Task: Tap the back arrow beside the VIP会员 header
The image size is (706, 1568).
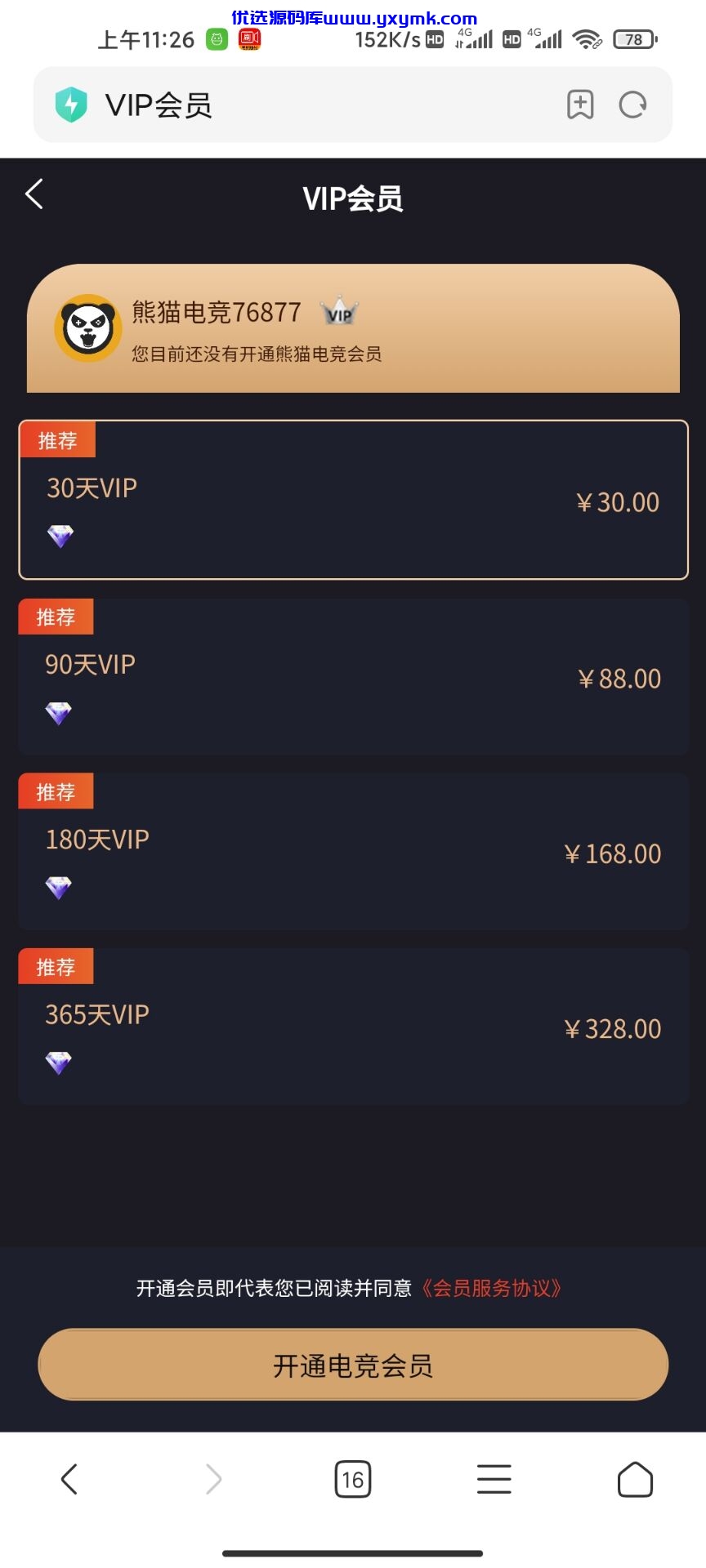Action: coord(34,194)
